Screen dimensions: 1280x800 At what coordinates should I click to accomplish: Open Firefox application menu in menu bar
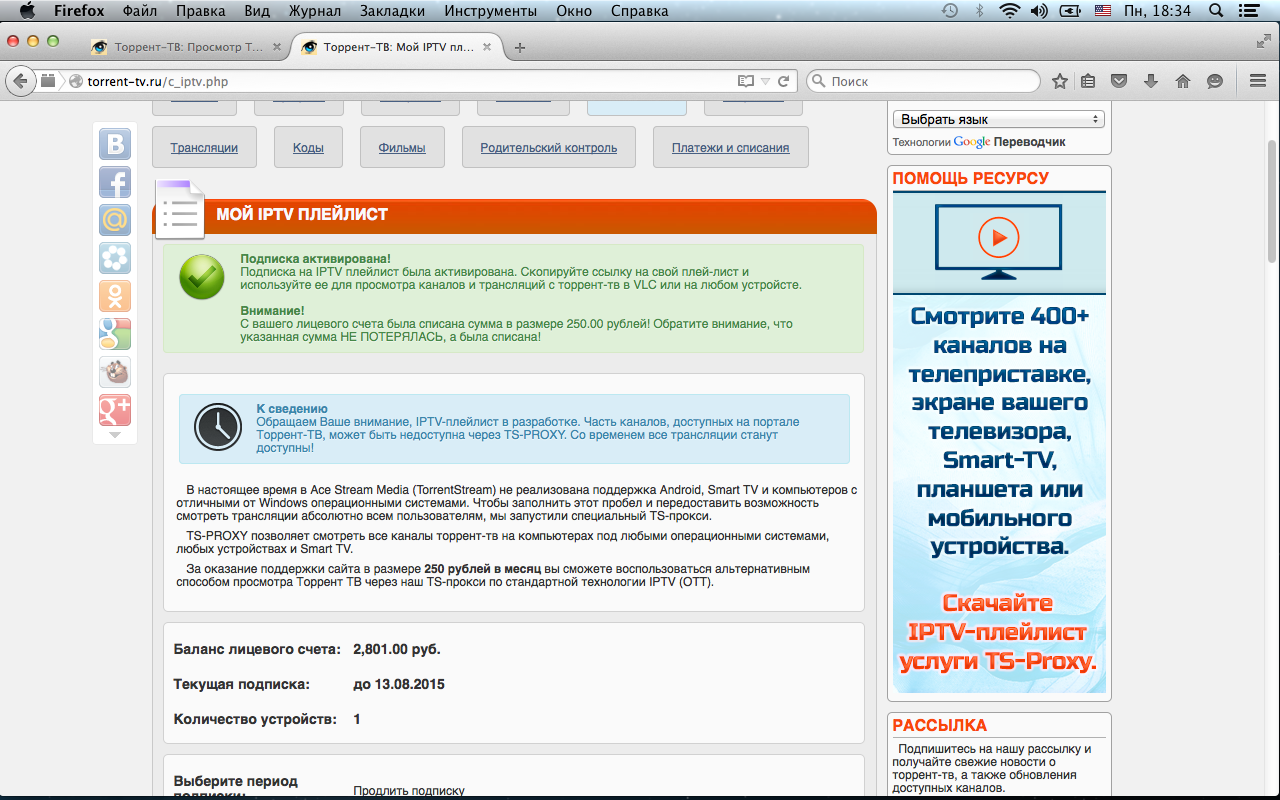[80, 11]
